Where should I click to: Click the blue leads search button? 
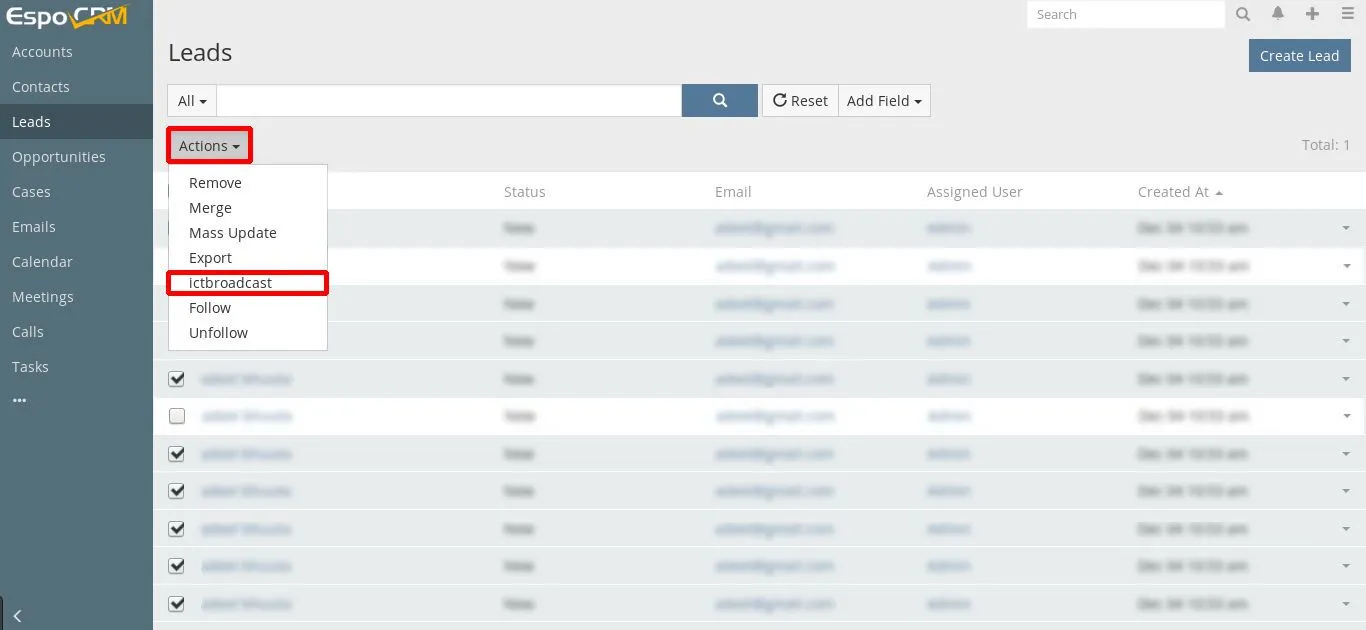719,101
